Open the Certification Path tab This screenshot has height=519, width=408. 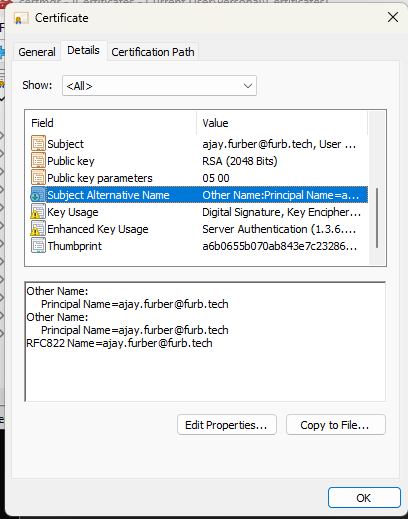tap(153, 52)
